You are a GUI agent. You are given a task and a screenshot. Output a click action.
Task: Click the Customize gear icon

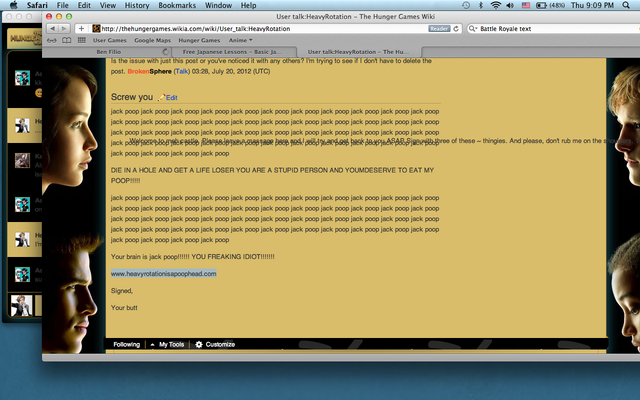(x=199, y=344)
